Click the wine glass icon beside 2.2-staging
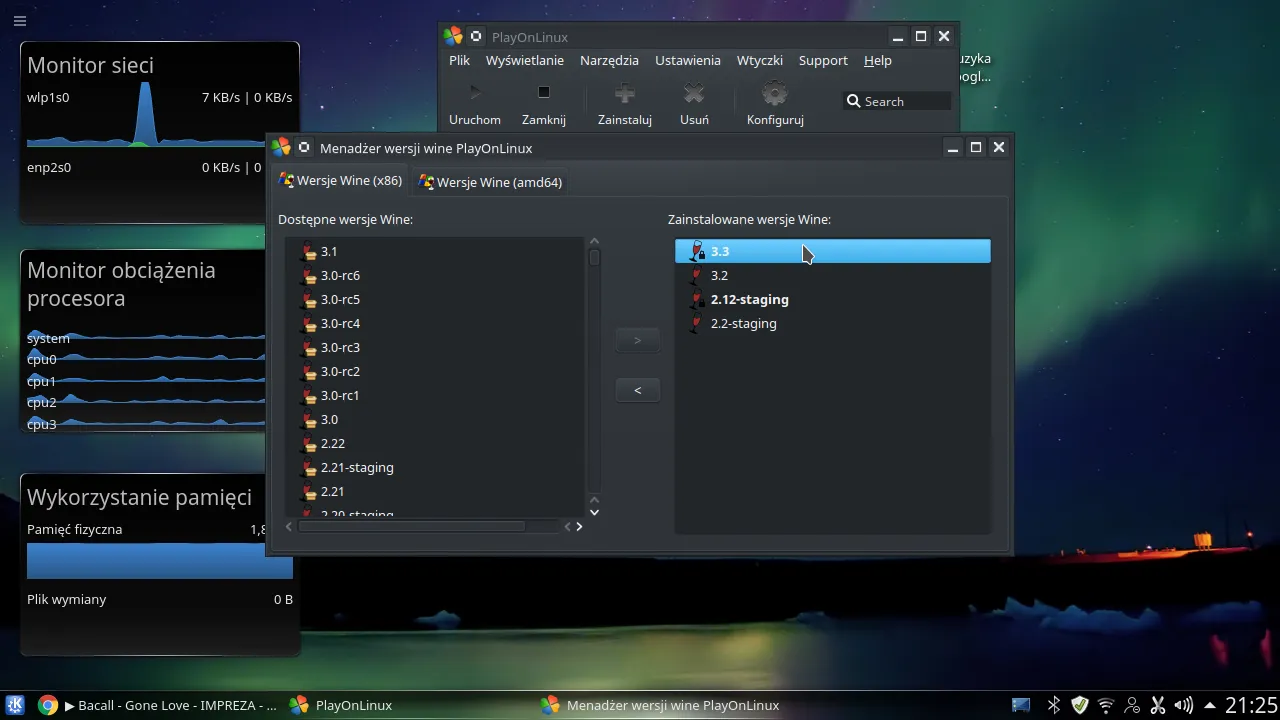This screenshot has width=1280, height=720. (x=697, y=323)
